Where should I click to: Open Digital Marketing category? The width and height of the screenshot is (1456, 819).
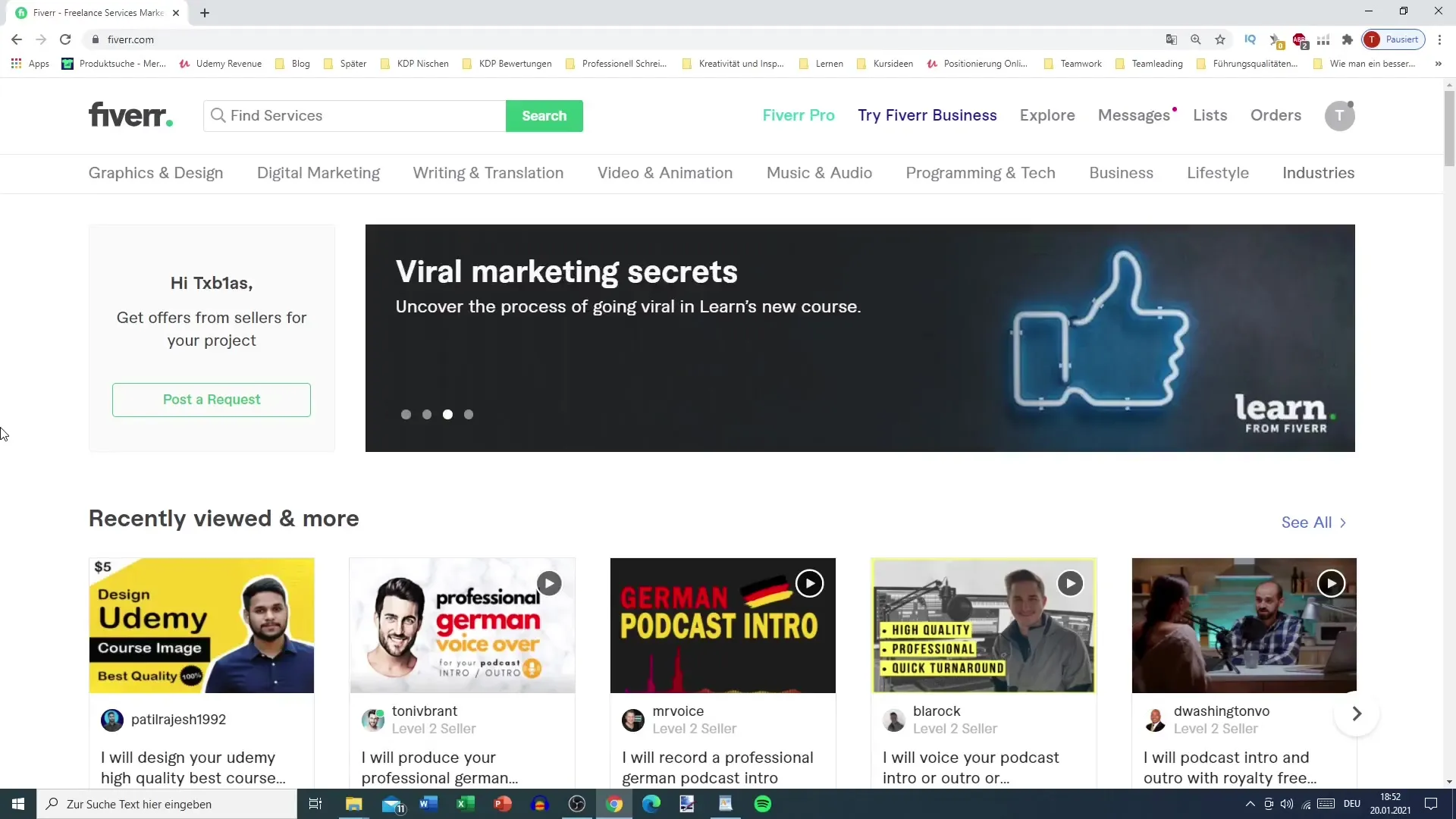[318, 173]
